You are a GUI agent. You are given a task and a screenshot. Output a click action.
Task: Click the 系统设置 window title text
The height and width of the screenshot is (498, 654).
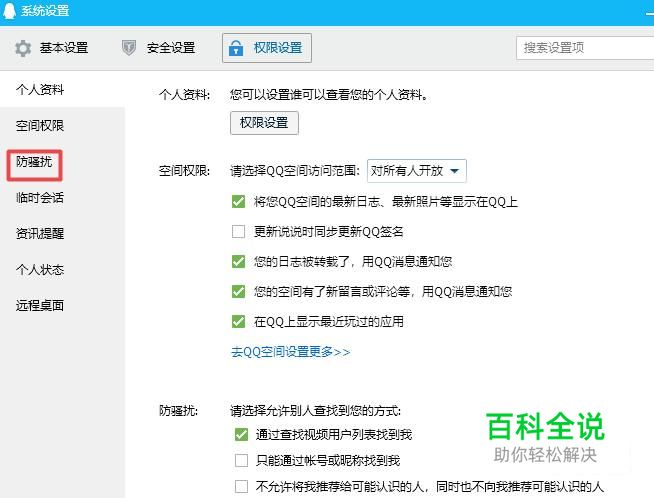[x=45, y=10]
